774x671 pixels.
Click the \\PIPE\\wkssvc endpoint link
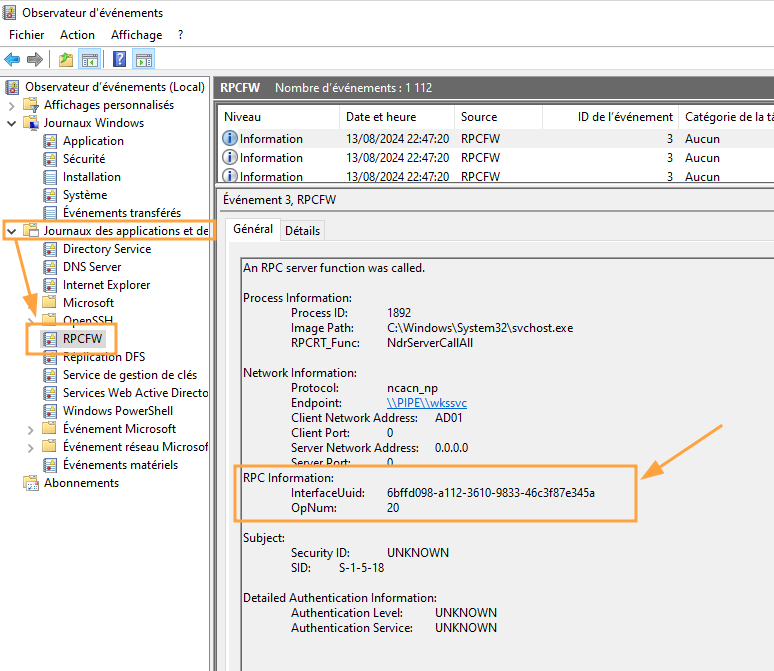pyautogui.click(x=427, y=403)
